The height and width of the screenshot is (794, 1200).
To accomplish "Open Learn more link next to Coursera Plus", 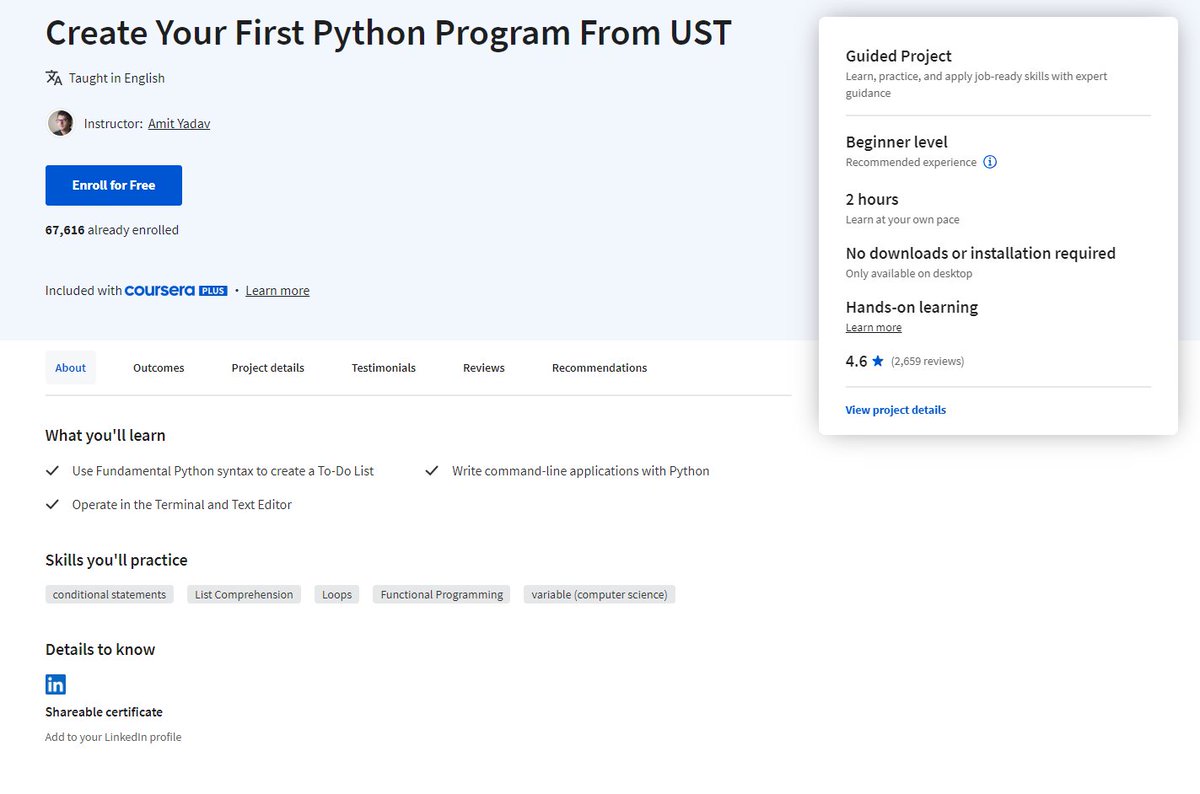I will [x=278, y=290].
